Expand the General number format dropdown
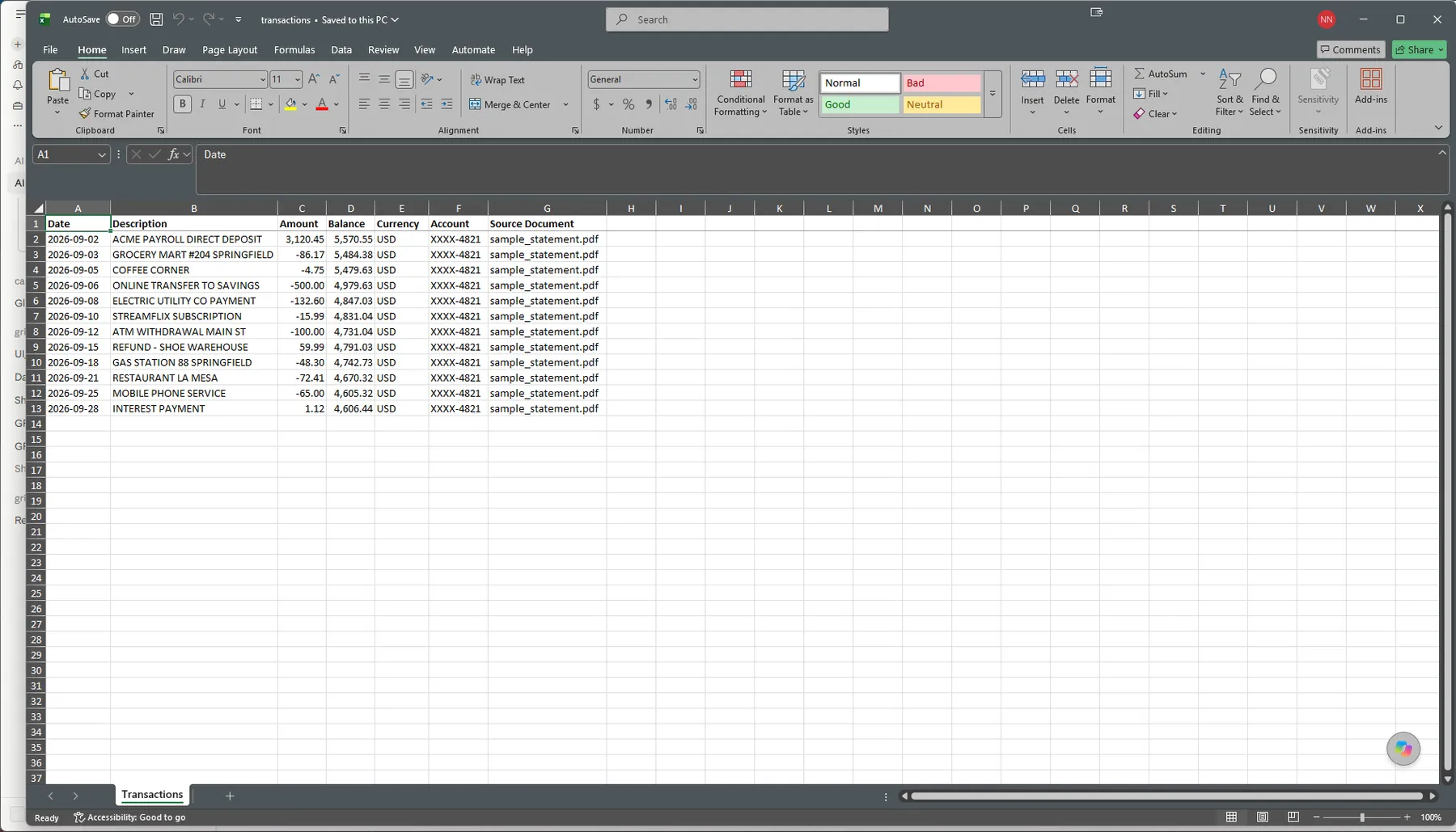Screen dimensions: 1456x832 [695, 79]
